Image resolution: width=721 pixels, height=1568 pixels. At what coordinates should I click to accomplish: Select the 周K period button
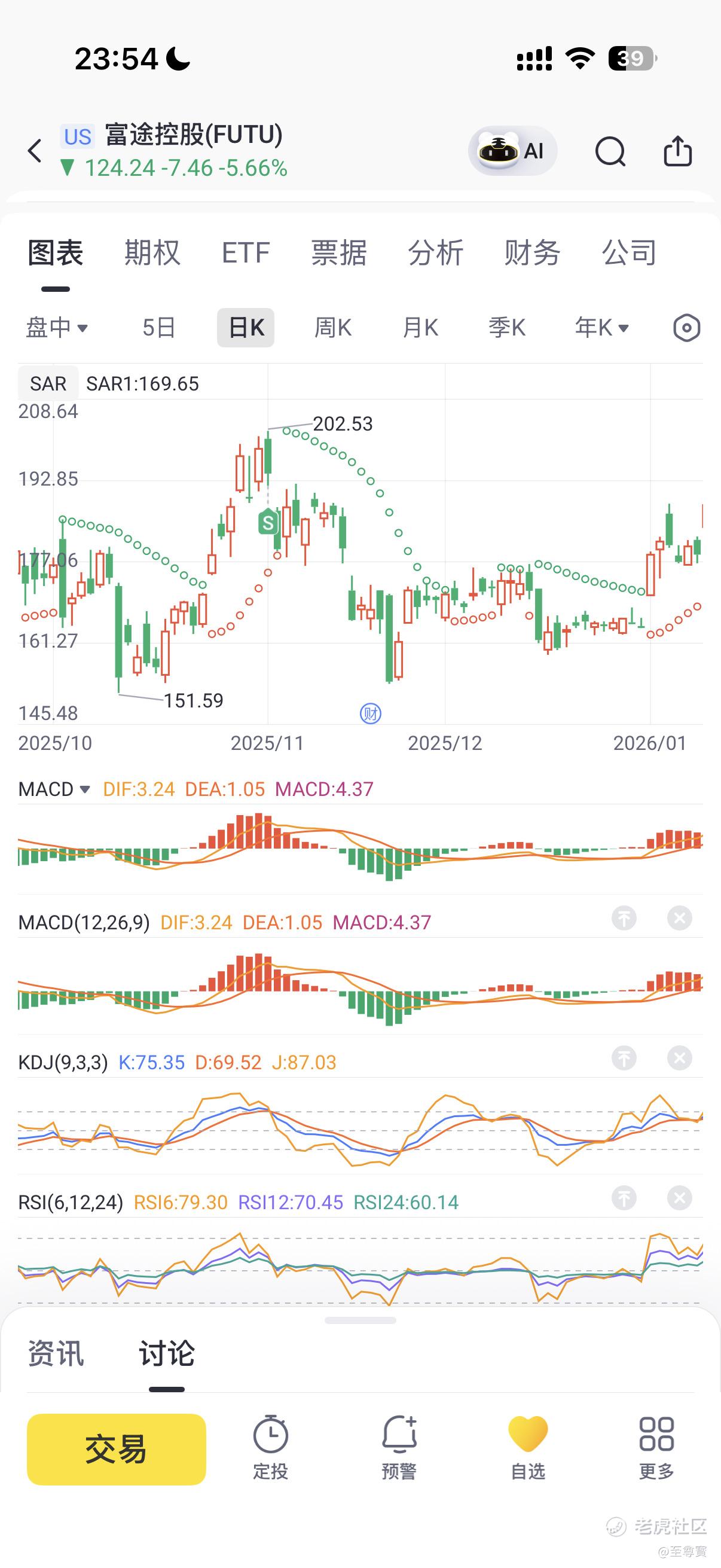[x=332, y=328]
